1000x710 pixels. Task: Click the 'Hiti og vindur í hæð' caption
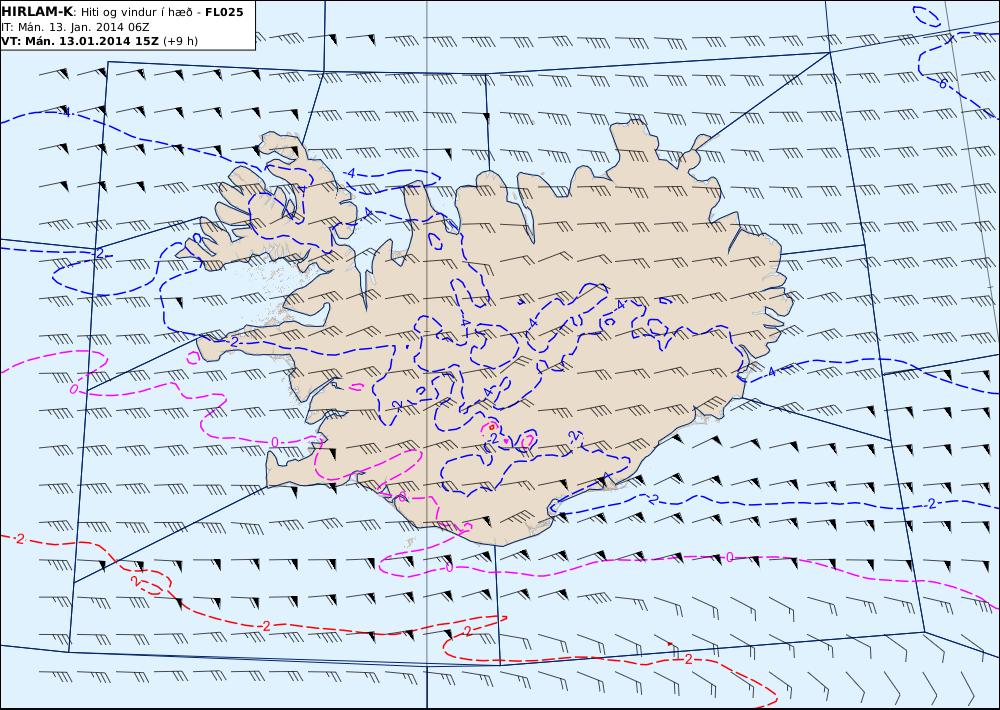point(135,12)
